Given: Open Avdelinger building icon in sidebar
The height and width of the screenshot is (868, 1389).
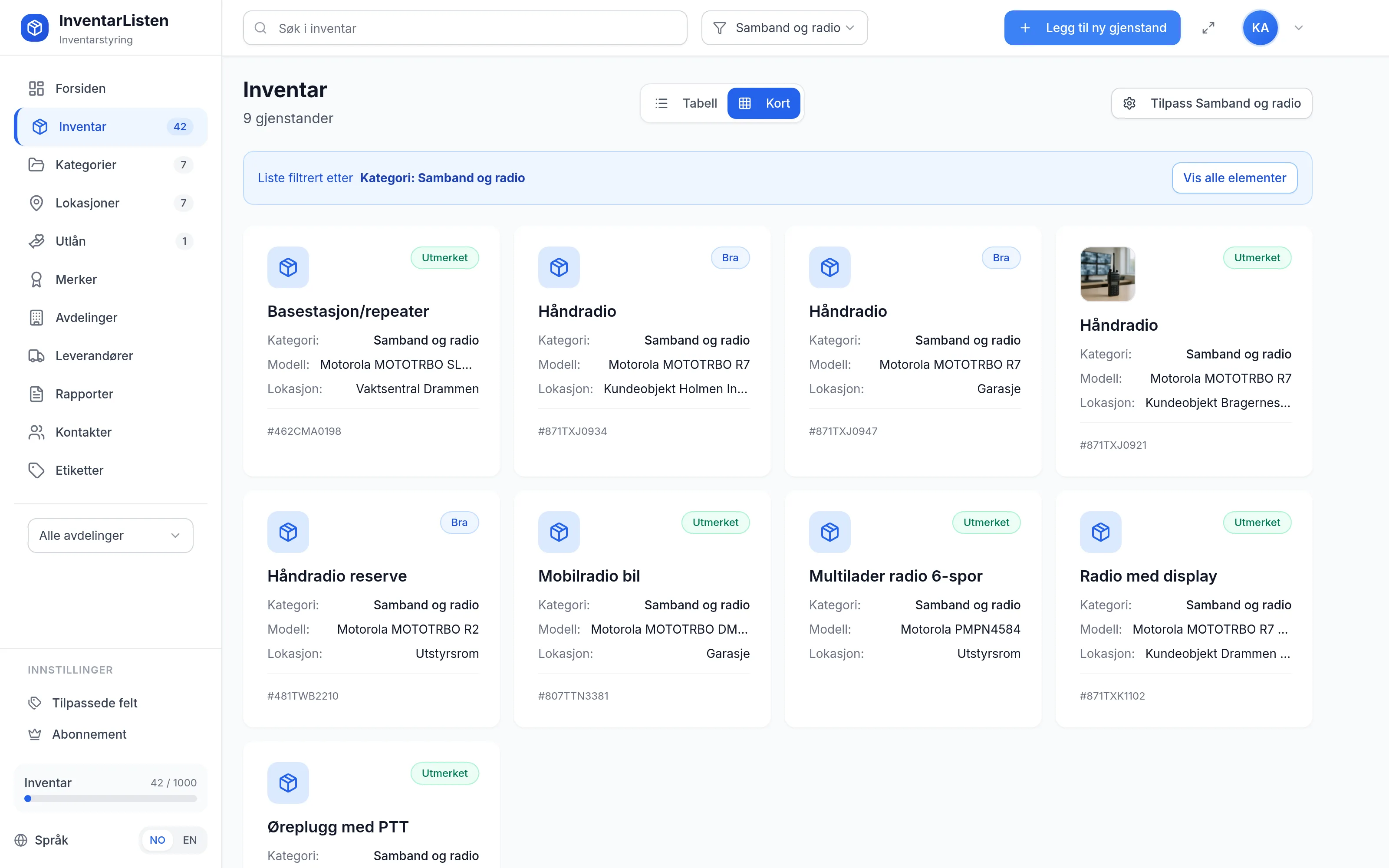Looking at the screenshot, I should (36, 317).
